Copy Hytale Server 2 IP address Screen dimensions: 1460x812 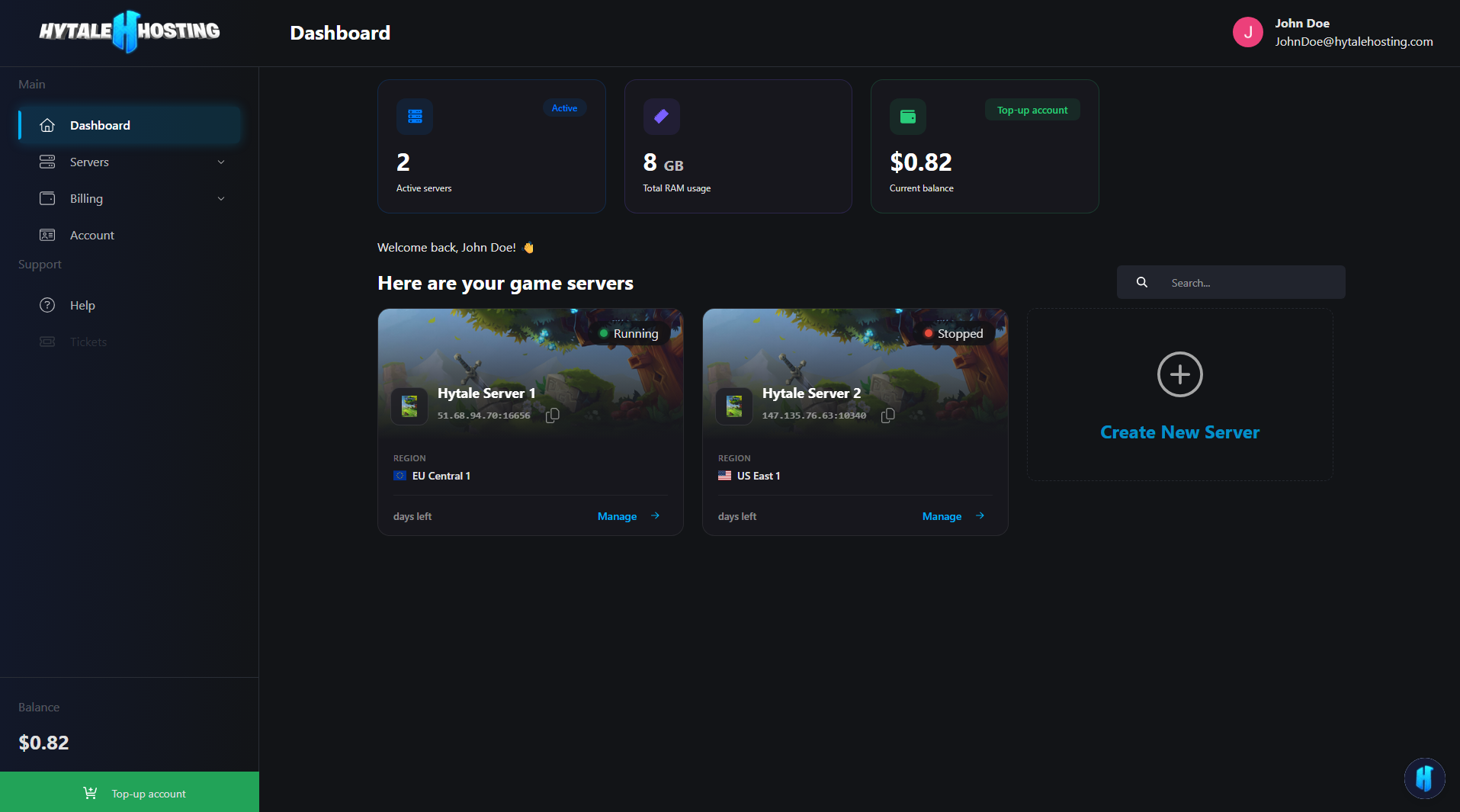[888, 416]
